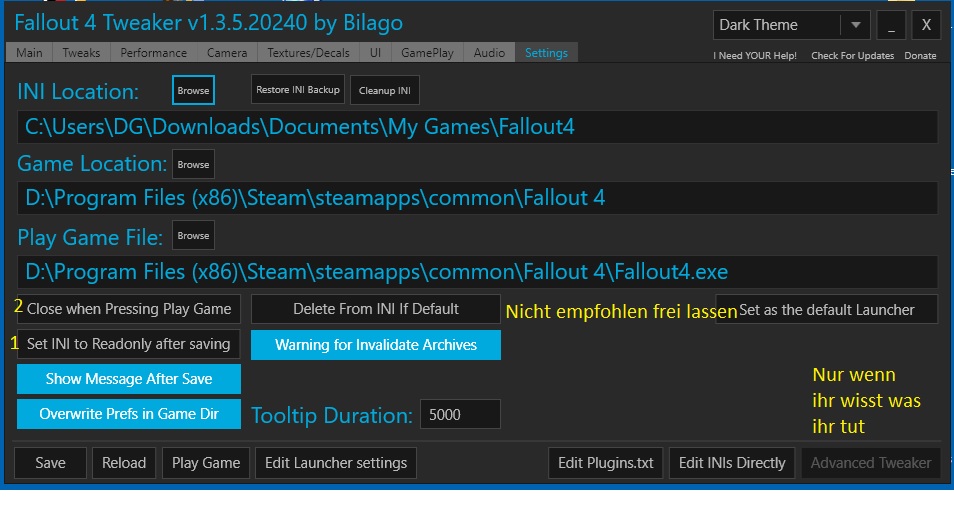Open the GamePlay tab

point(427,53)
